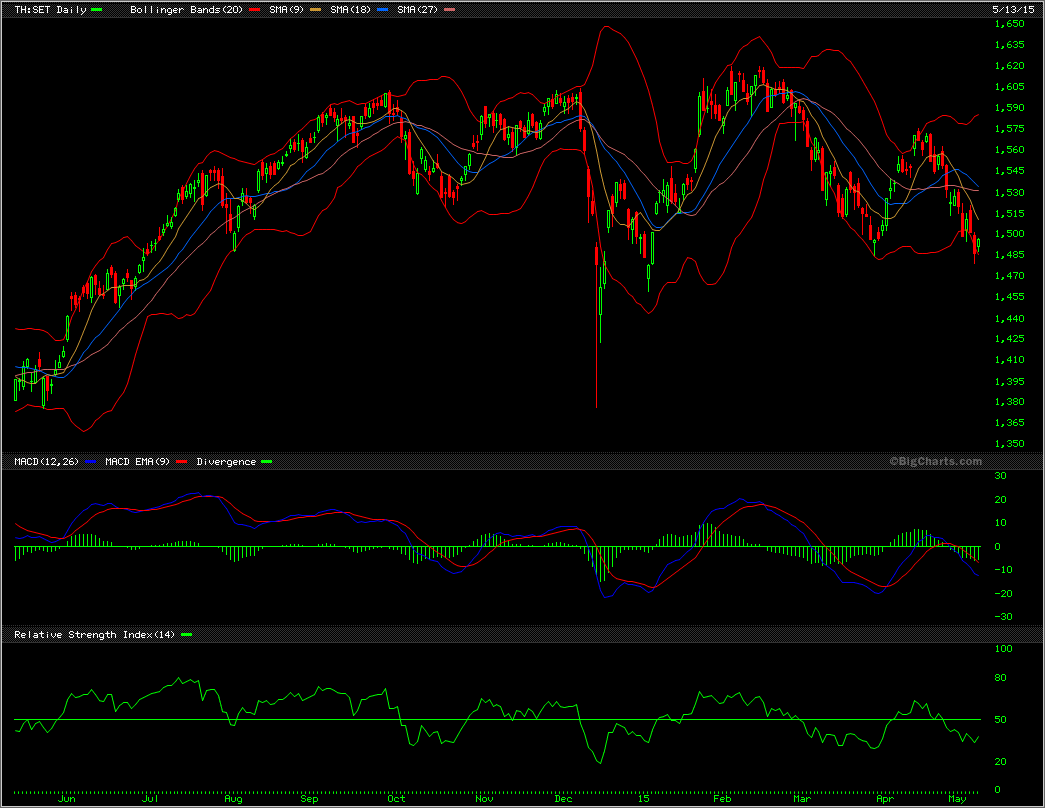Click the '-30' value on MACD axis
The height and width of the screenshot is (808, 1045).
(x=1004, y=617)
